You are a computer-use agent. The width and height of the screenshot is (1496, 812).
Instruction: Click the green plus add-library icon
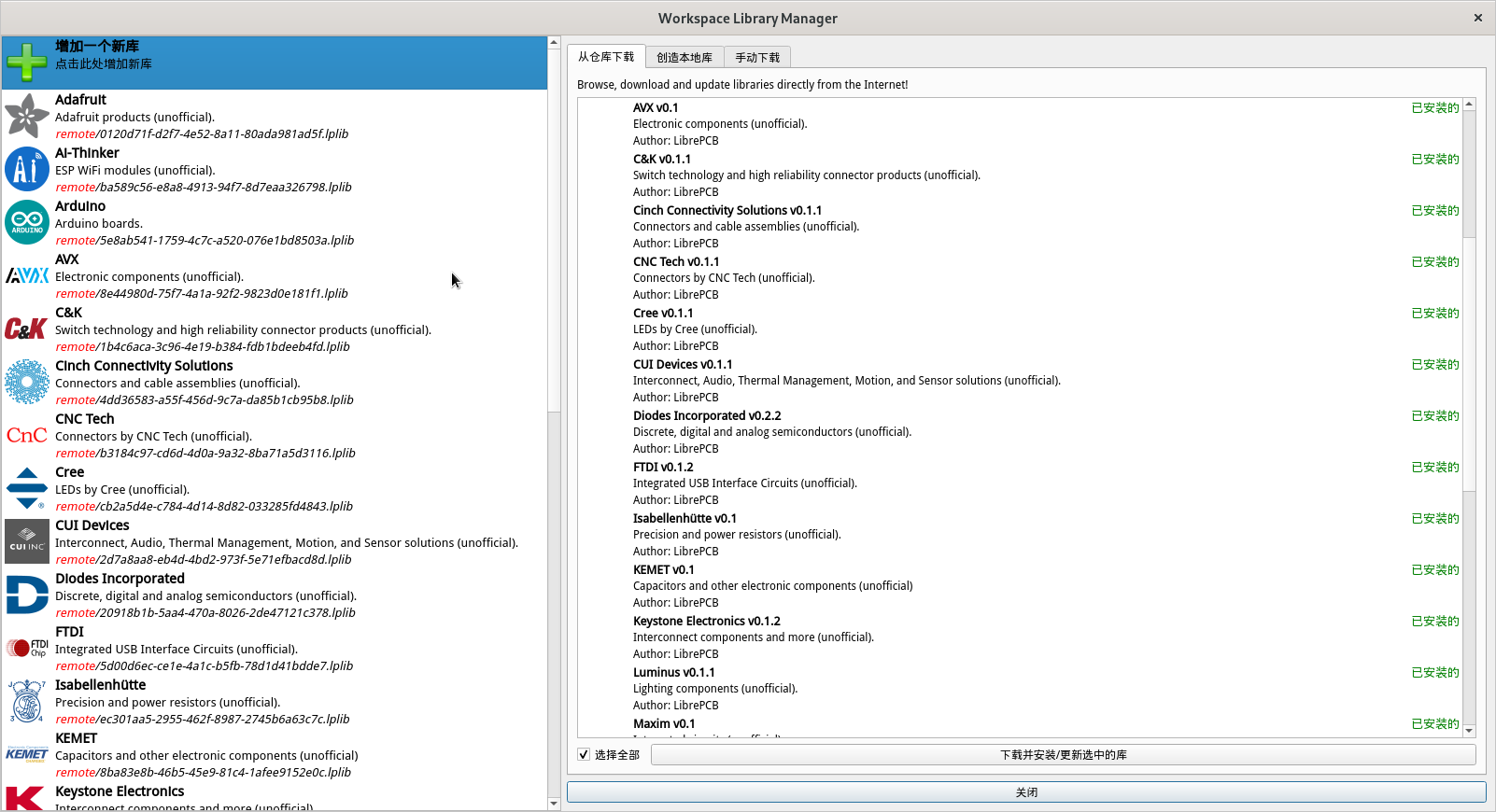26,63
